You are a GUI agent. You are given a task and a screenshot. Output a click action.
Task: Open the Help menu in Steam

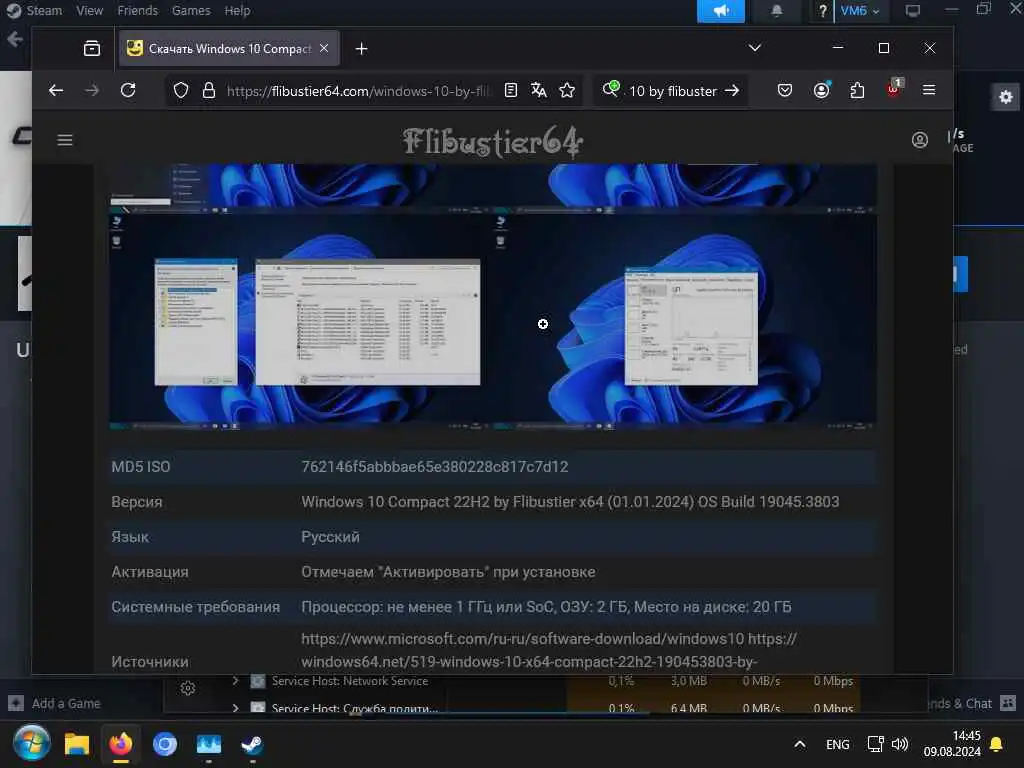[x=237, y=10]
